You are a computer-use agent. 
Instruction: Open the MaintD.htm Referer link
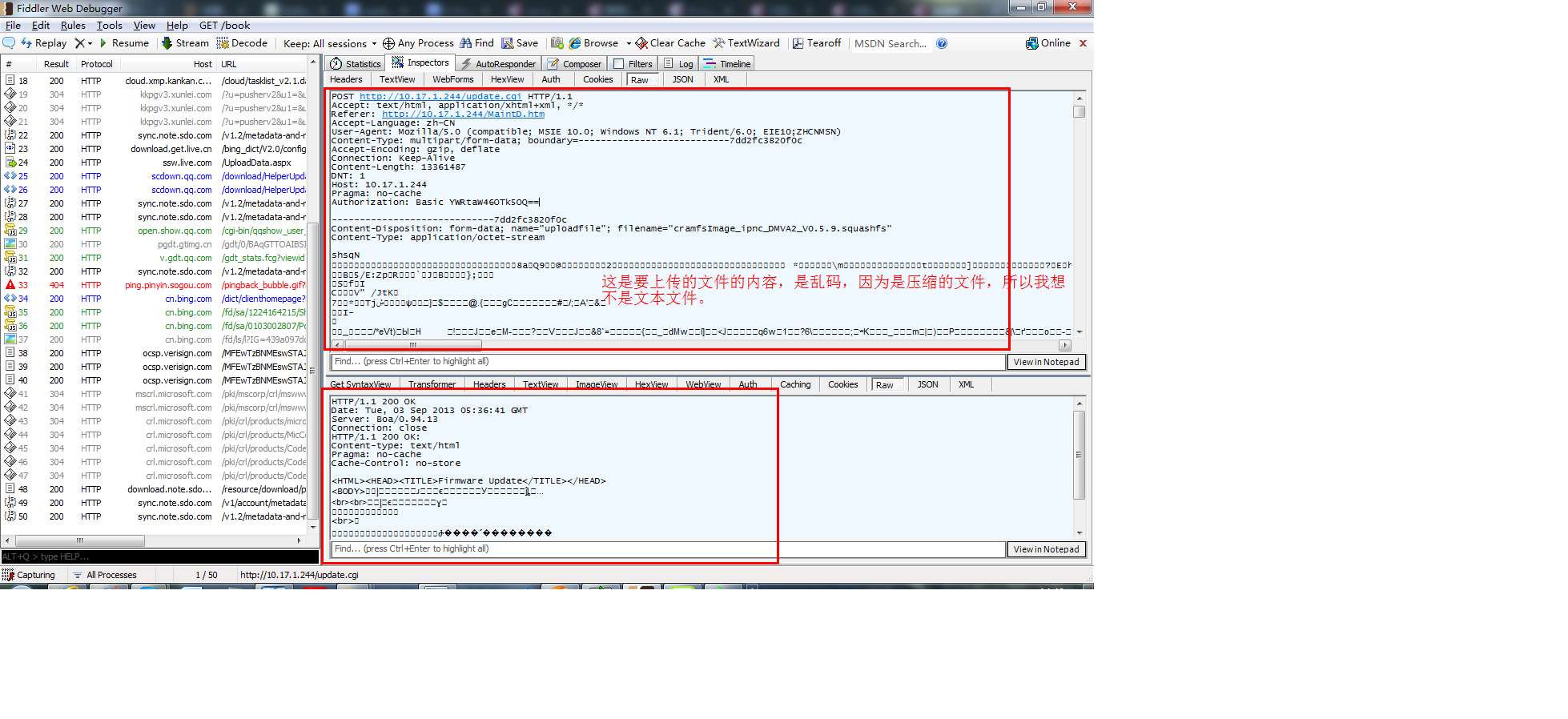click(x=463, y=114)
